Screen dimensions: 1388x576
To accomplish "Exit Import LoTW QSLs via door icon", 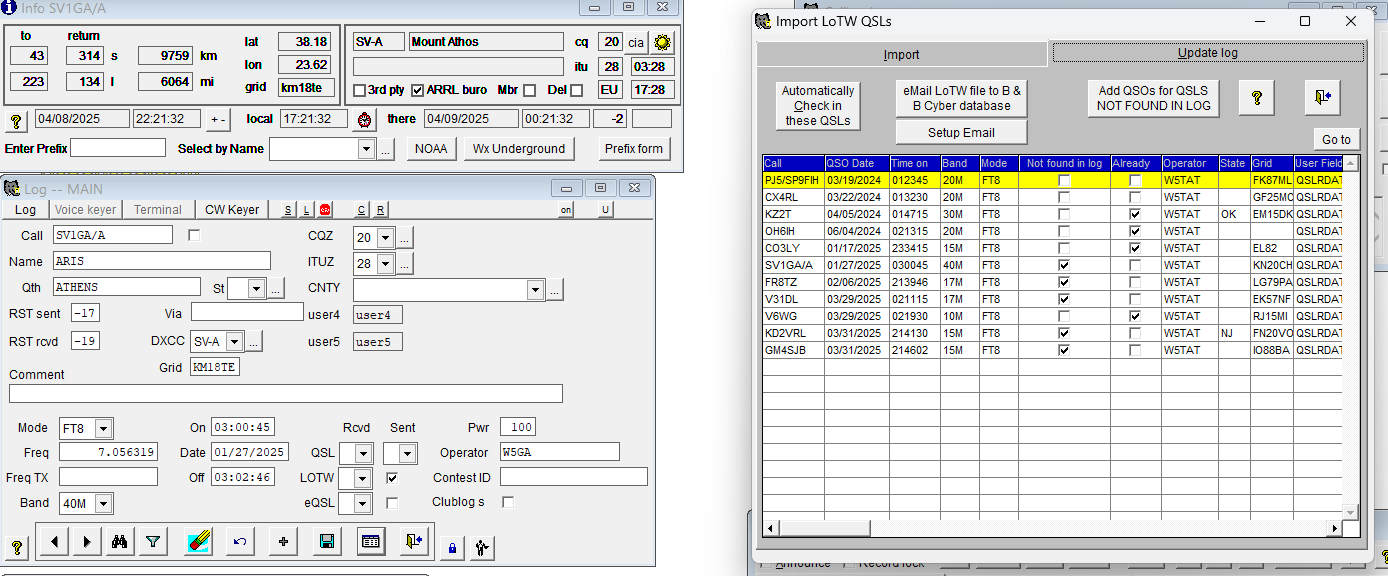I will tap(1322, 98).
